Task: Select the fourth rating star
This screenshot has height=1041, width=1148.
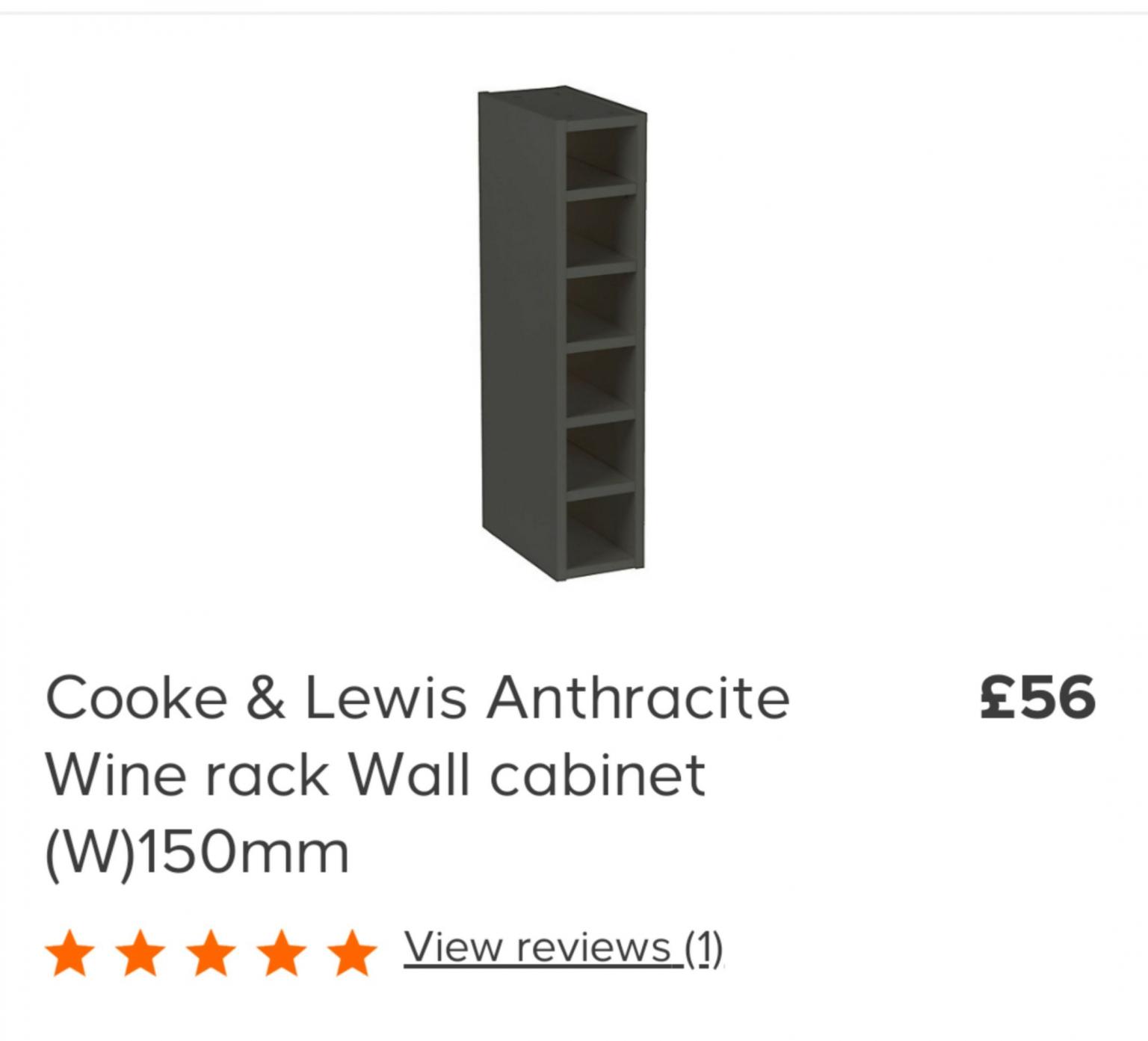Action: click(x=282, y=954)
